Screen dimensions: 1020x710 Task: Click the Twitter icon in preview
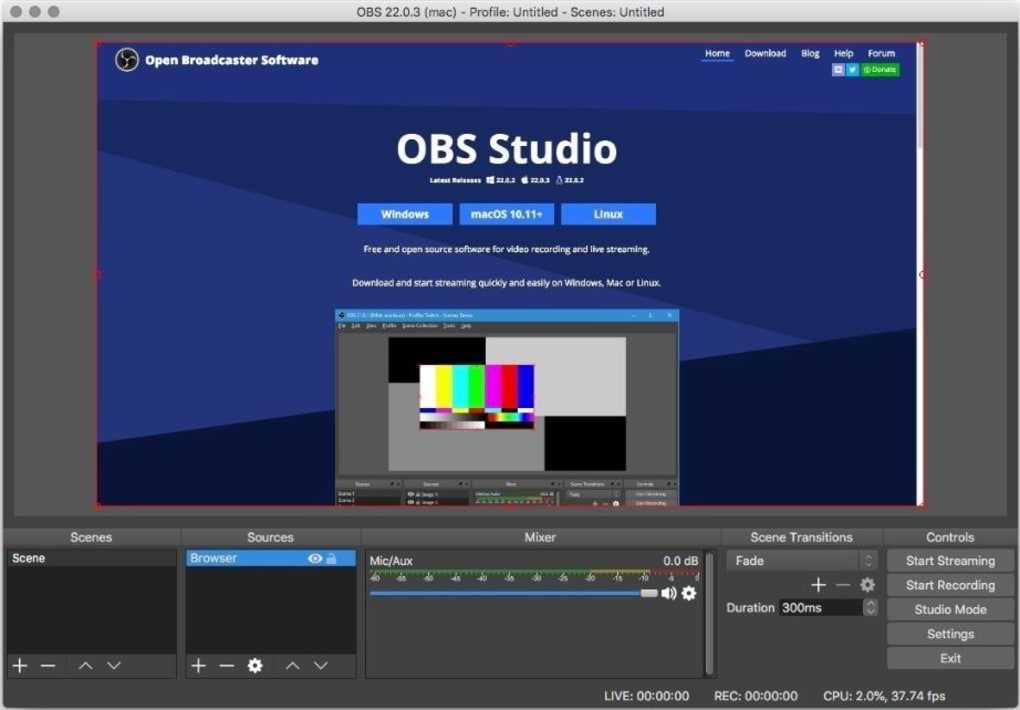pyautogui.click(x=852, y=70)
